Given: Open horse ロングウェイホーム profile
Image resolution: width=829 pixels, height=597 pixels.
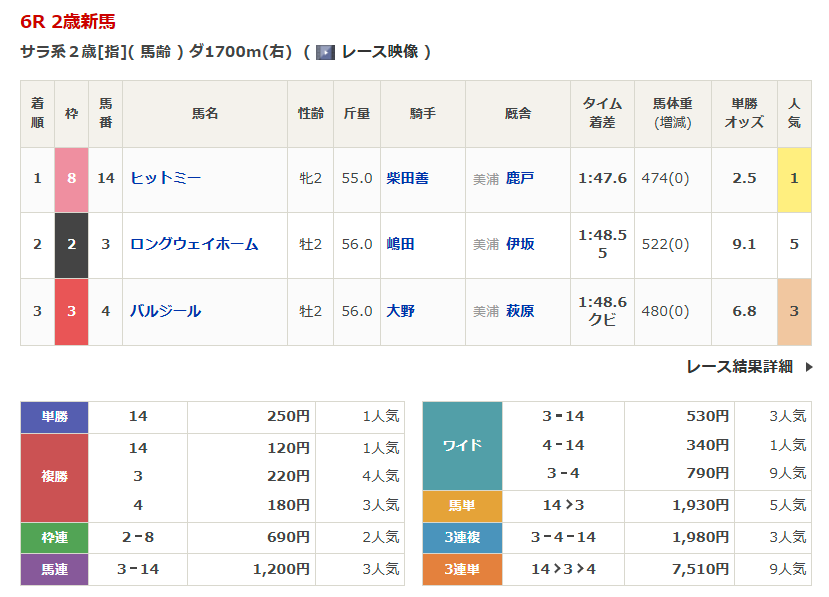Looking at the screenshot, I should (194, 244).
